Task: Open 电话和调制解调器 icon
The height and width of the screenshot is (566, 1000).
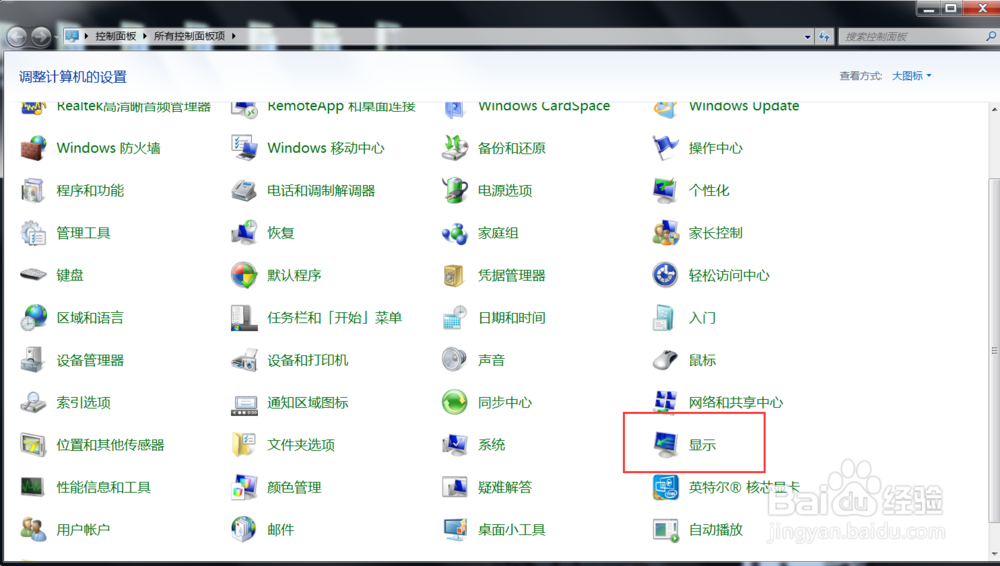Action: pyautogui.click(x=244, y=190)
